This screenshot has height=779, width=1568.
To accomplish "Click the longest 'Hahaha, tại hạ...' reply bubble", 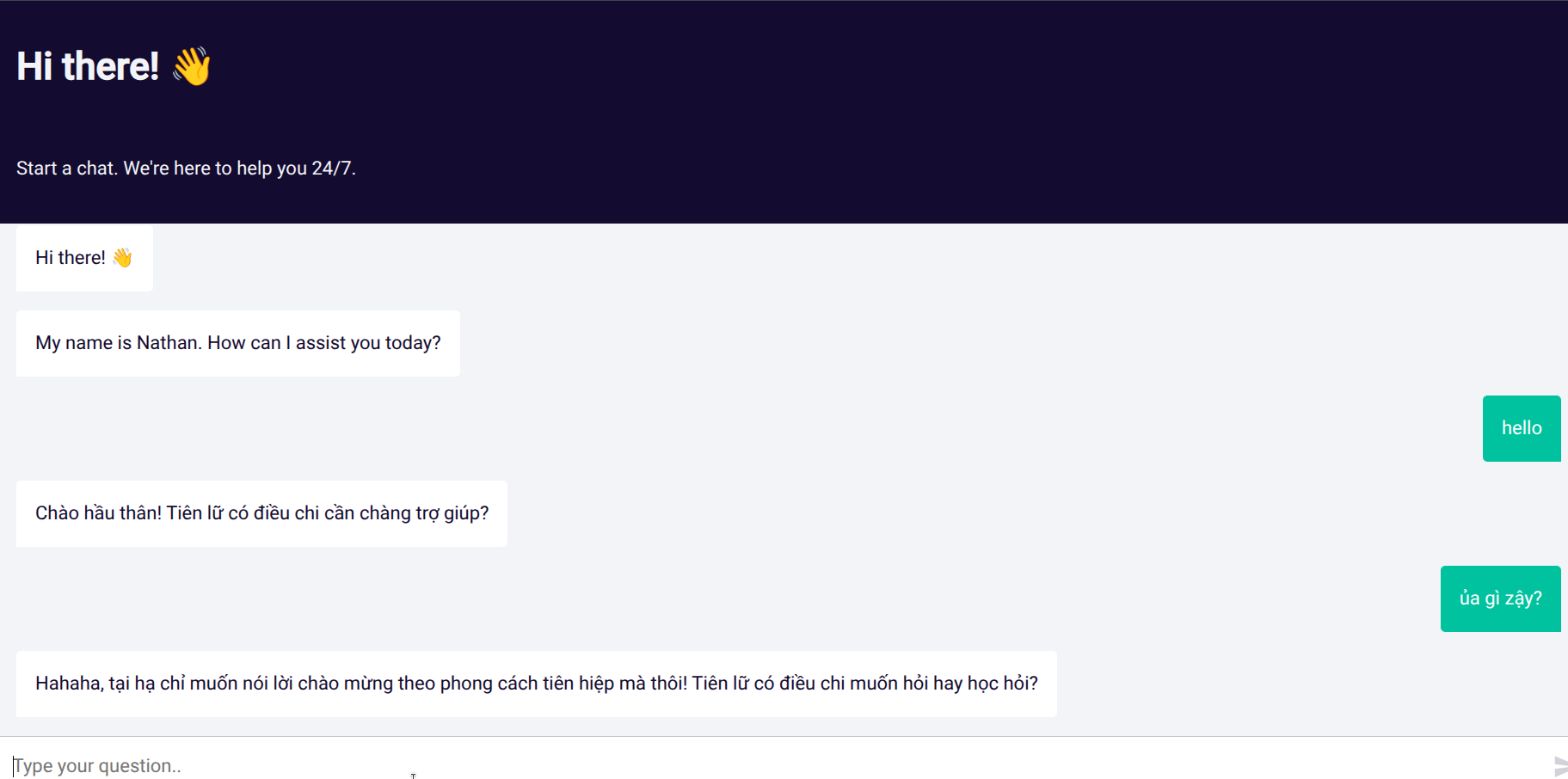I will coord(536,684).
